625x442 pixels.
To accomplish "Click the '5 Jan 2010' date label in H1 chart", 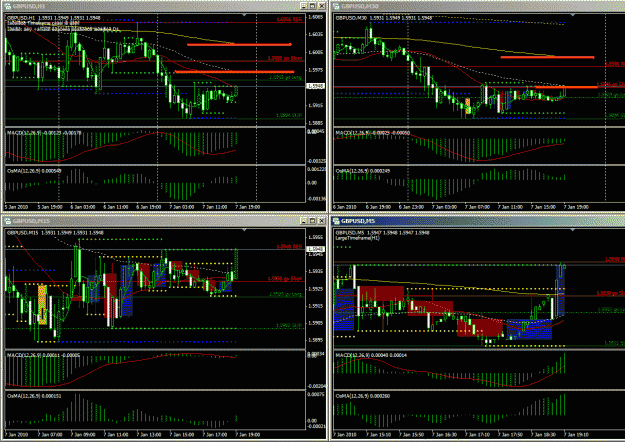I will [x=16, y=207].
